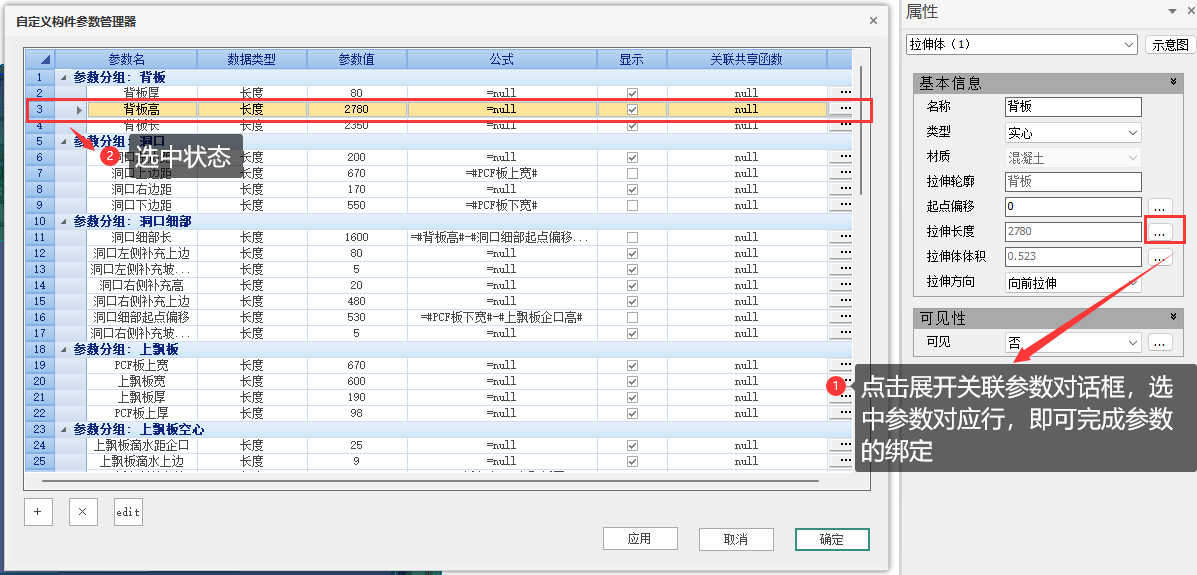The height and width of the screenshot is (575, 1197).
Task: Click the 公式 column header
Action: [501, 60]
